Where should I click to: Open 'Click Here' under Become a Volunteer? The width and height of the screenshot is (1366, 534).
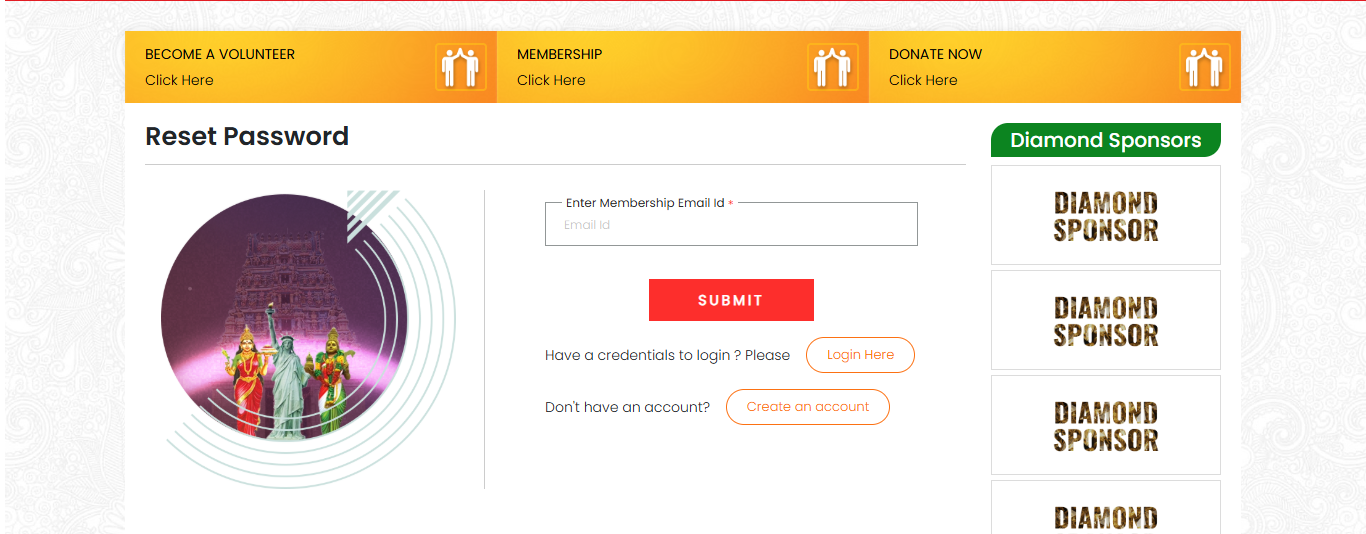coord(179,80)
